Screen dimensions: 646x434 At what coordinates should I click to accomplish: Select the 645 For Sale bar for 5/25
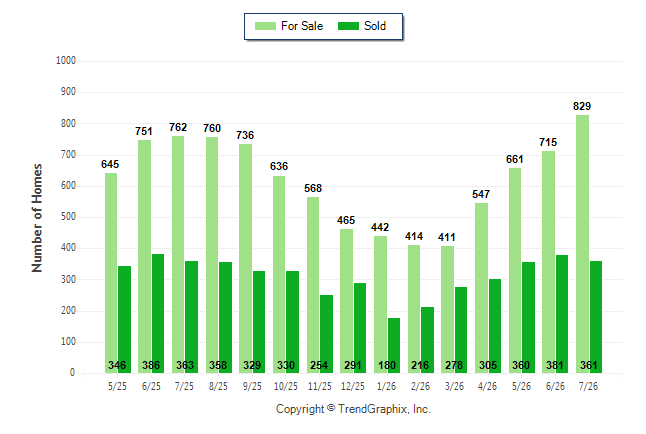[x=111, y=273]
